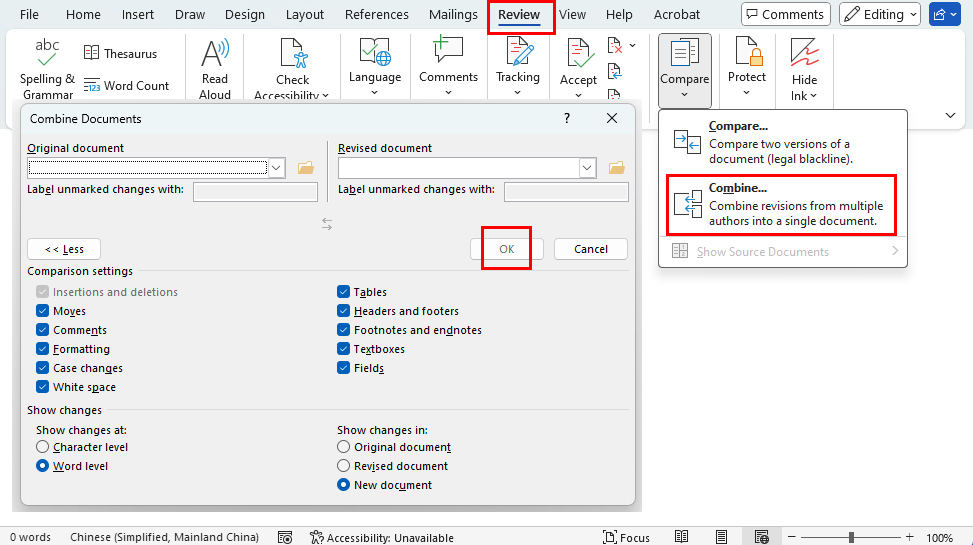Uncheck the Headers and footers checkbox
This screenshot has width=973, height=545.
tap(344, 311)
